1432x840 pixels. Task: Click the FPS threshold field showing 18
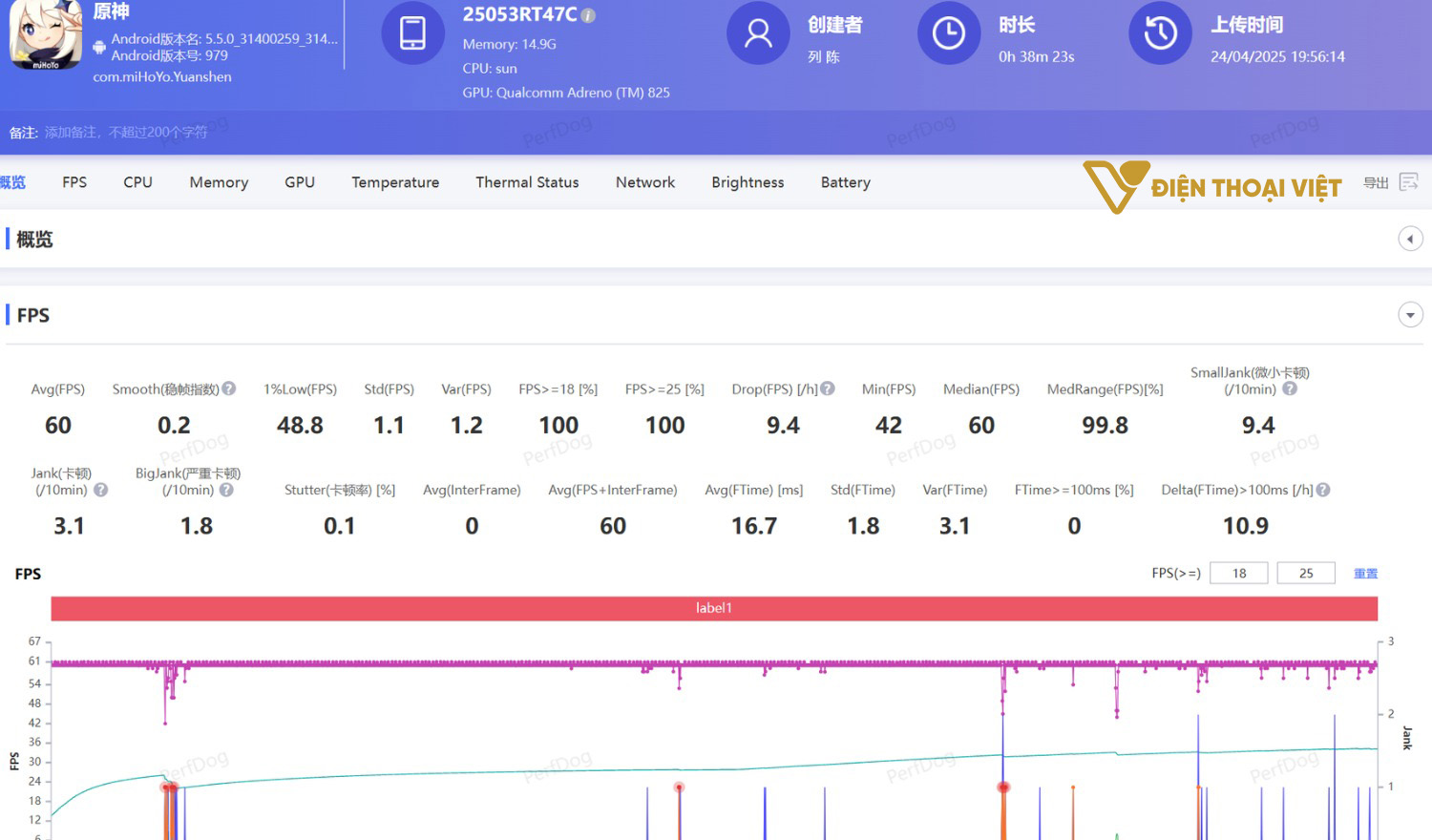coord(1238,574)
